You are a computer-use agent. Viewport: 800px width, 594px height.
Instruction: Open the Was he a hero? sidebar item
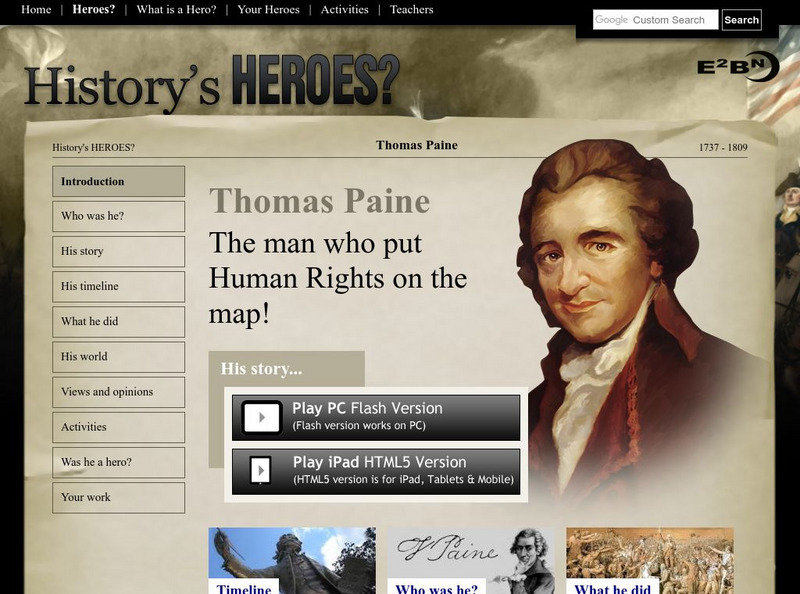pos(118,462)
